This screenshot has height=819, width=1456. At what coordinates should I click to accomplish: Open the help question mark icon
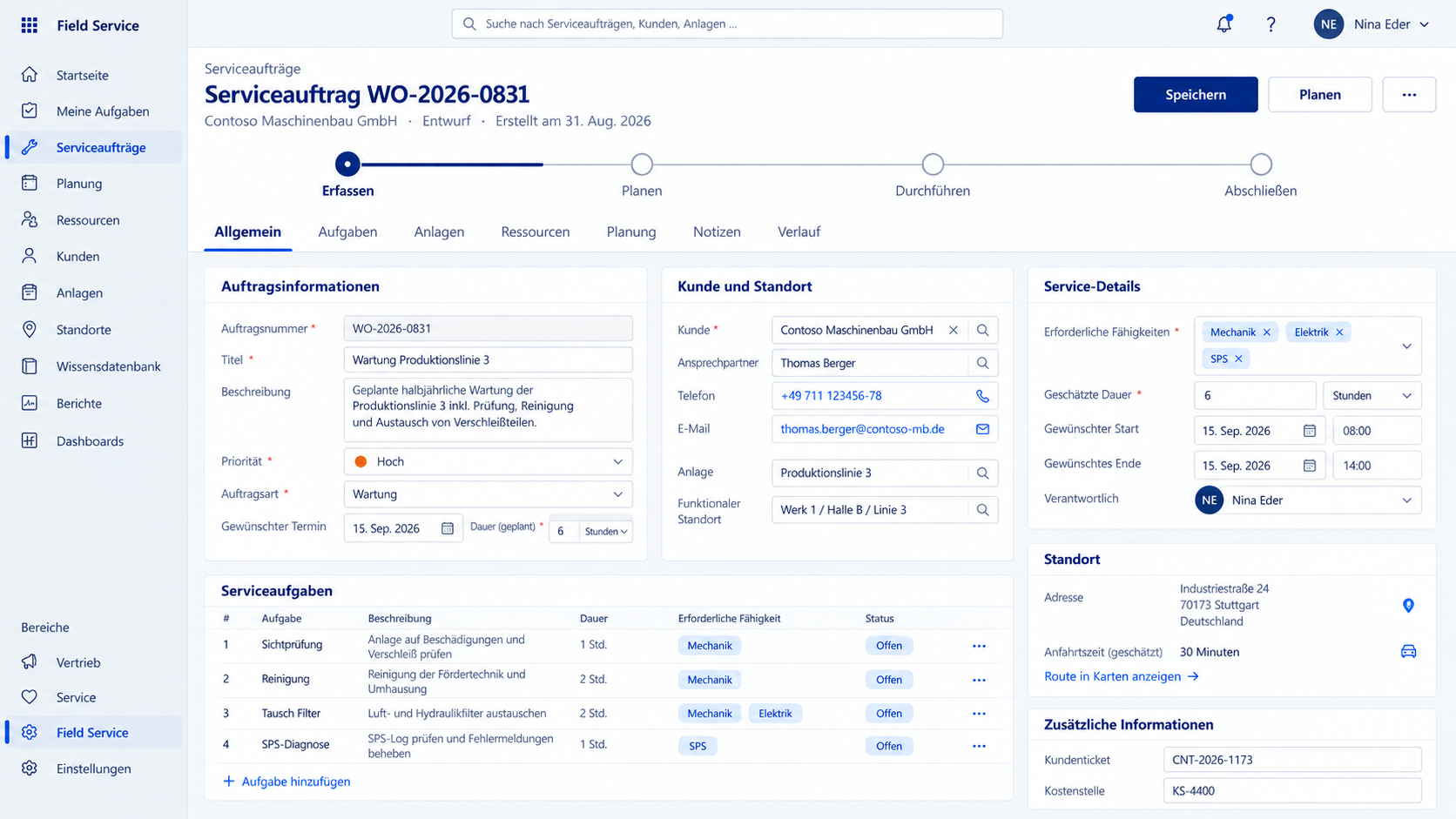click(1271, 24)
